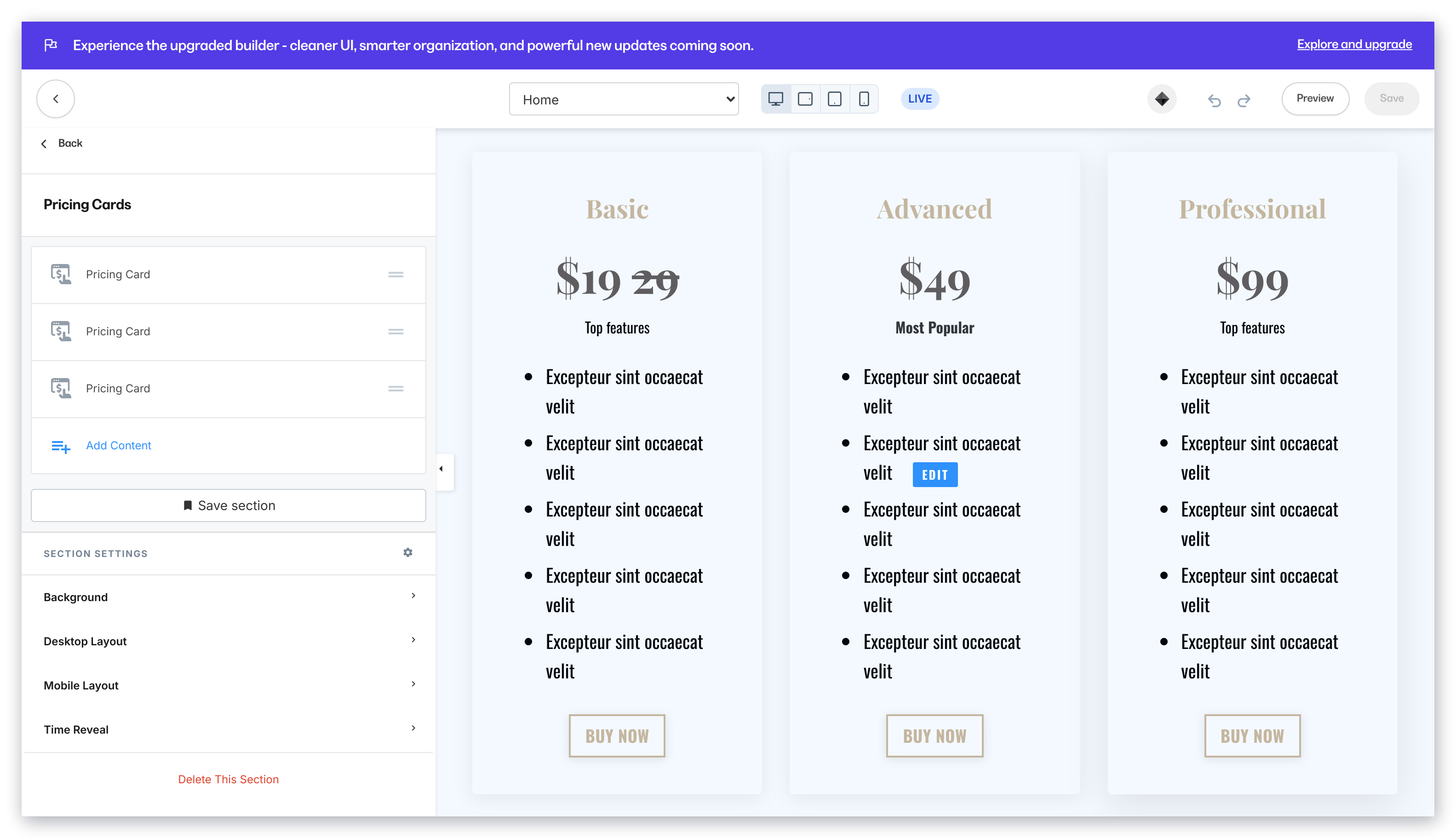Click Add Content link
Screen dimensions: 1456x838
coord(119,446)
